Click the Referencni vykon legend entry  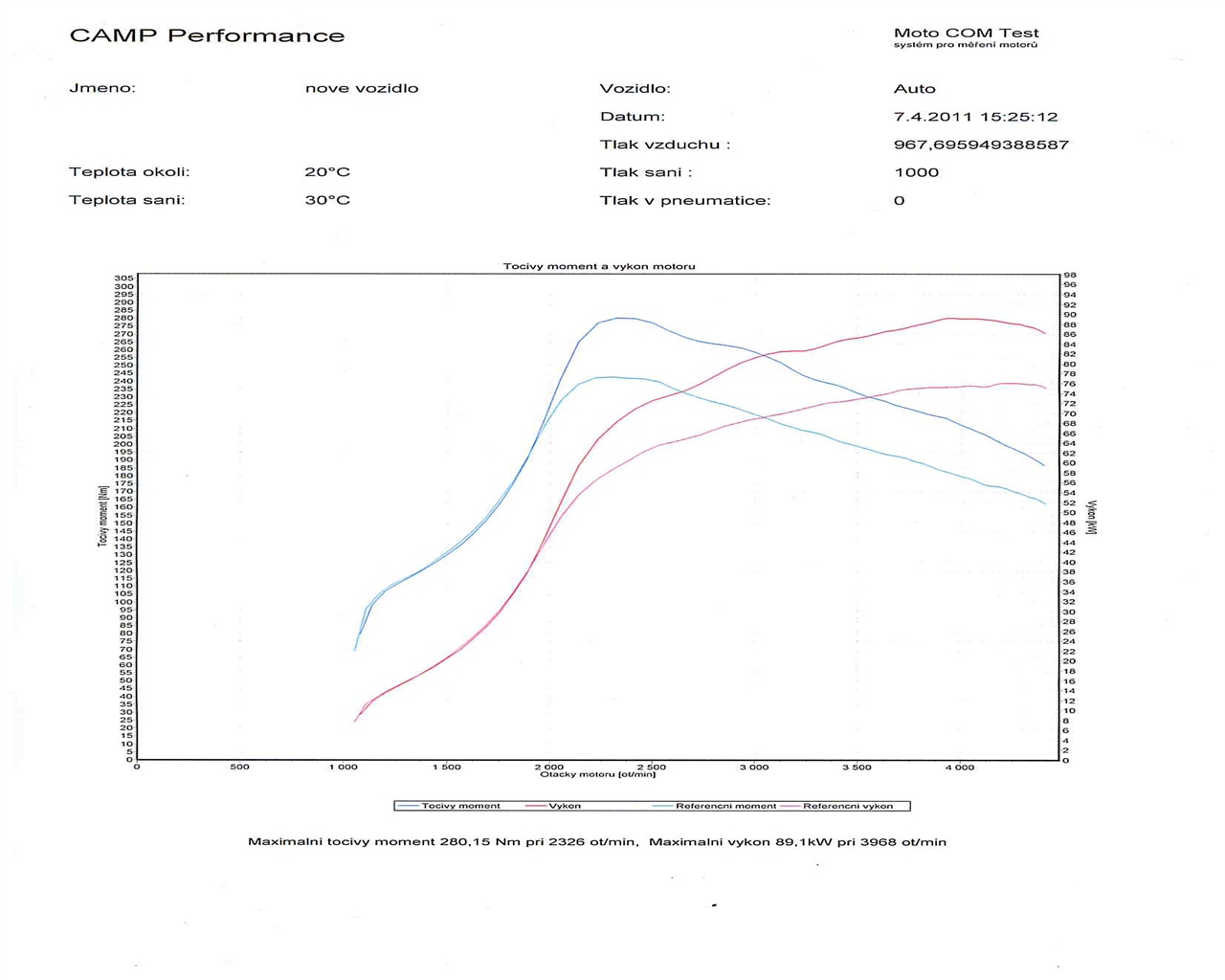847,806
